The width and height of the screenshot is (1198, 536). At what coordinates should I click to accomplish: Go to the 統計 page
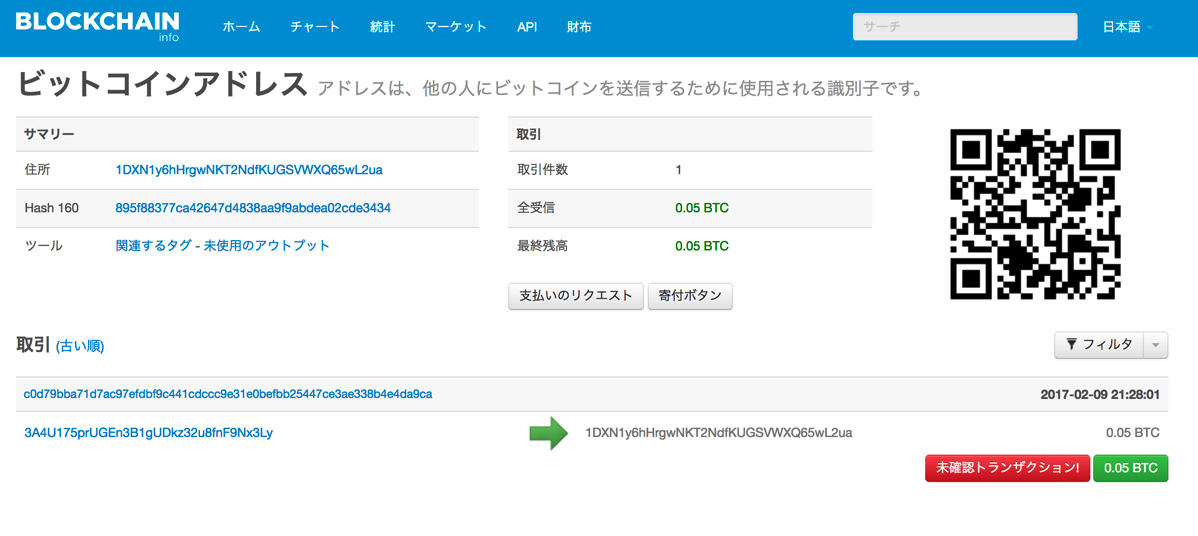[382, 27]
